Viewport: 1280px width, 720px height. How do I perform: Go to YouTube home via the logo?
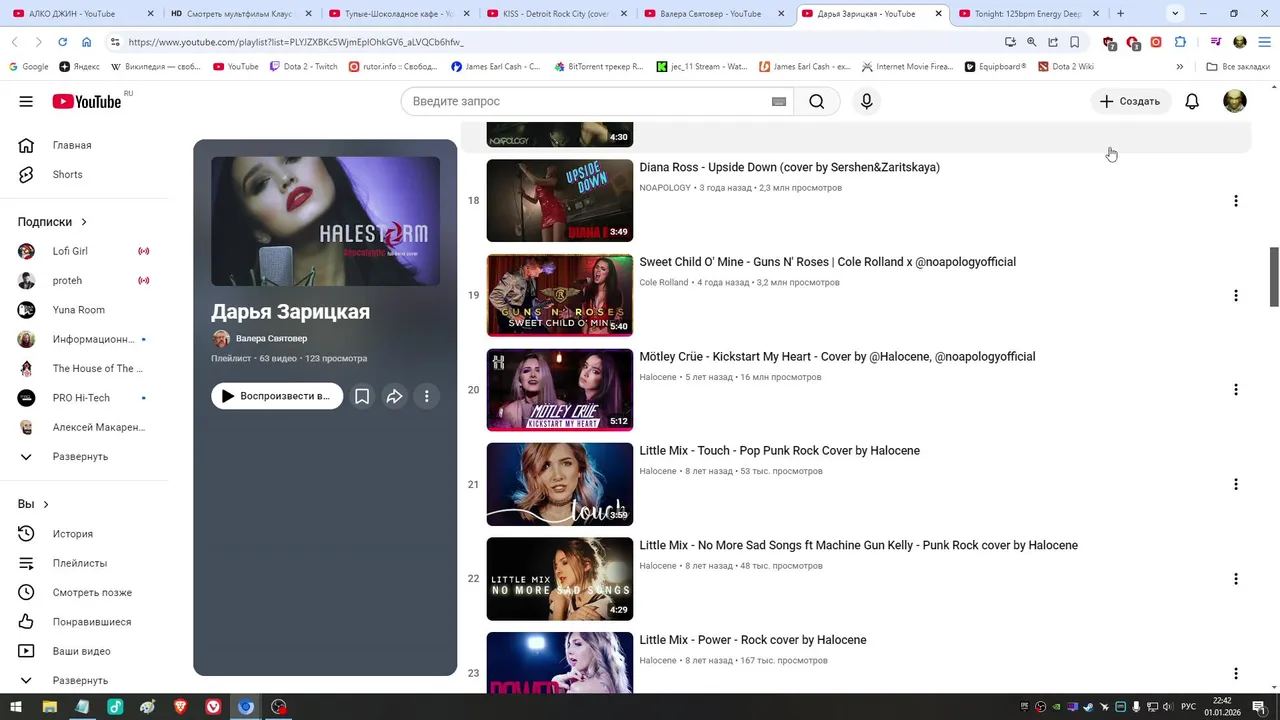pyautogui.click(x=87, y=101)
